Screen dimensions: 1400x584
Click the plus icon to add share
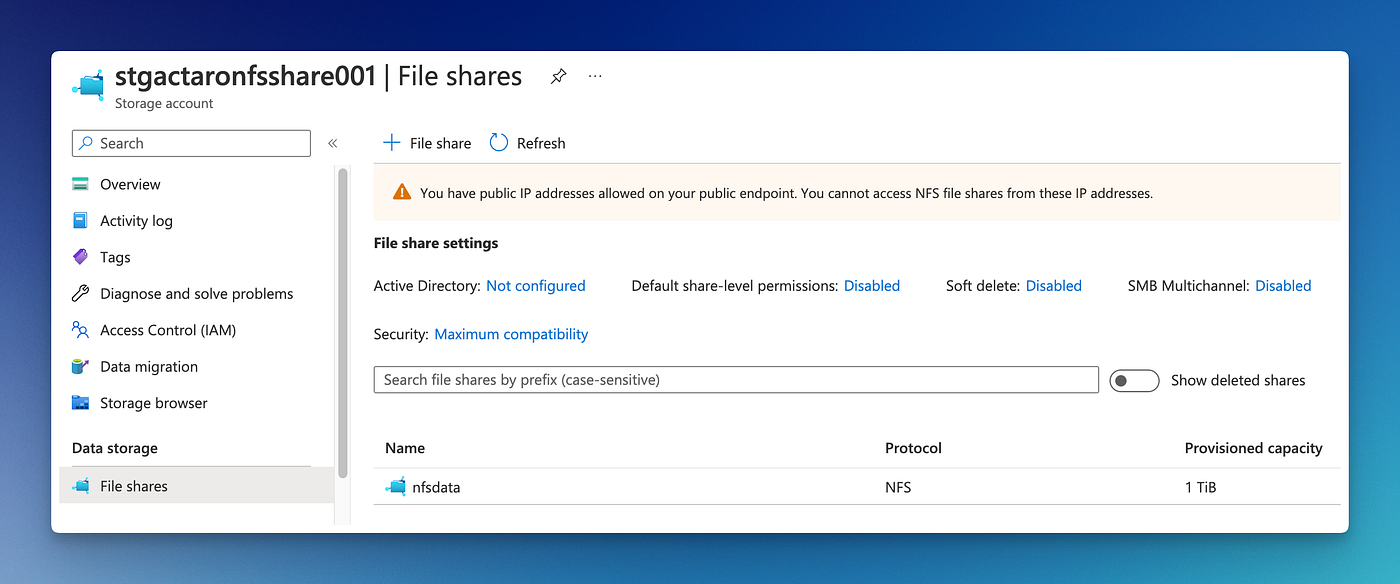(x=392, y=143)
